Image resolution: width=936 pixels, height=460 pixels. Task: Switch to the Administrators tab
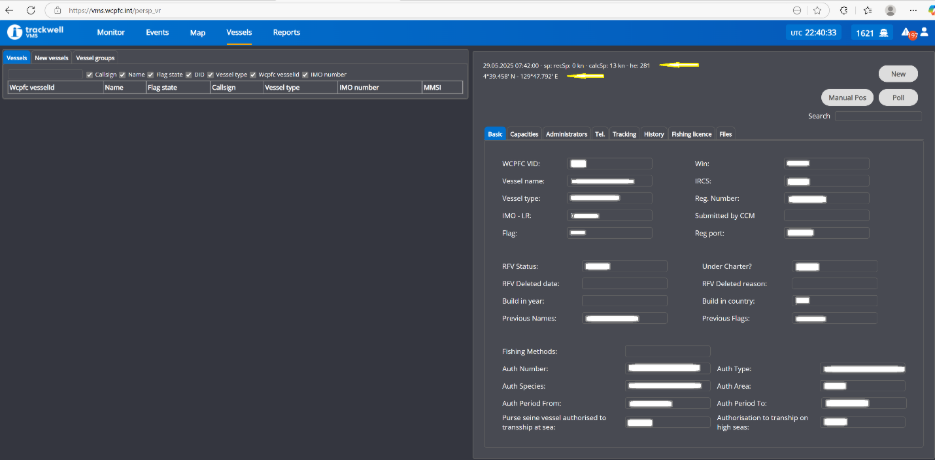tap(566, 134)
